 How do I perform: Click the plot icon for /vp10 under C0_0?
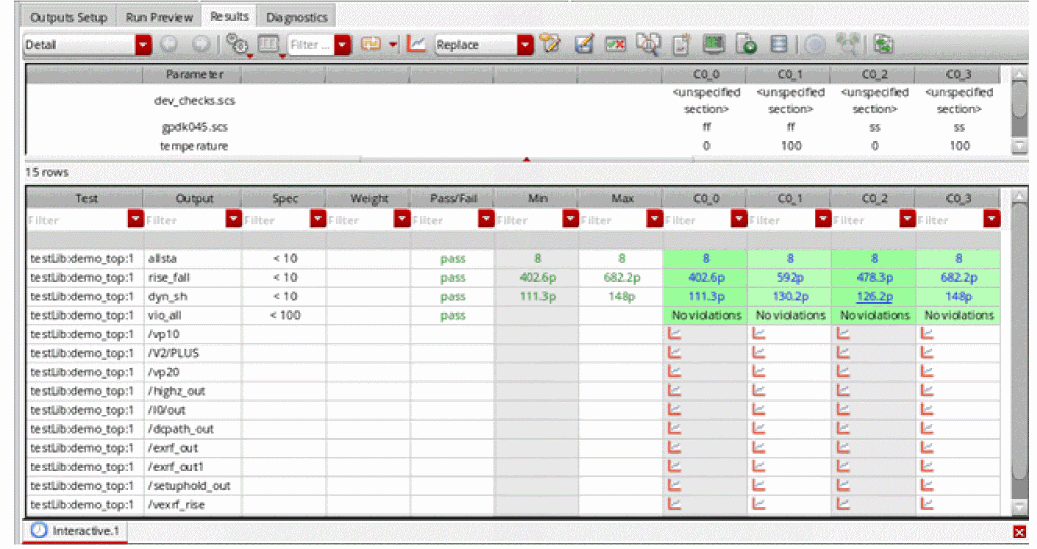pos(675,334)
